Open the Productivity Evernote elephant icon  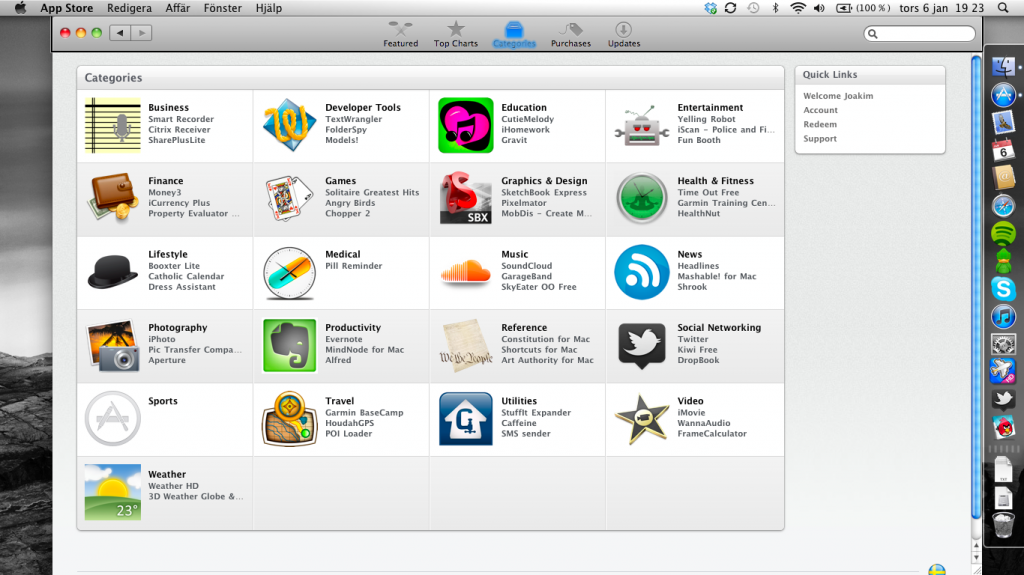[x=289, y=346]
